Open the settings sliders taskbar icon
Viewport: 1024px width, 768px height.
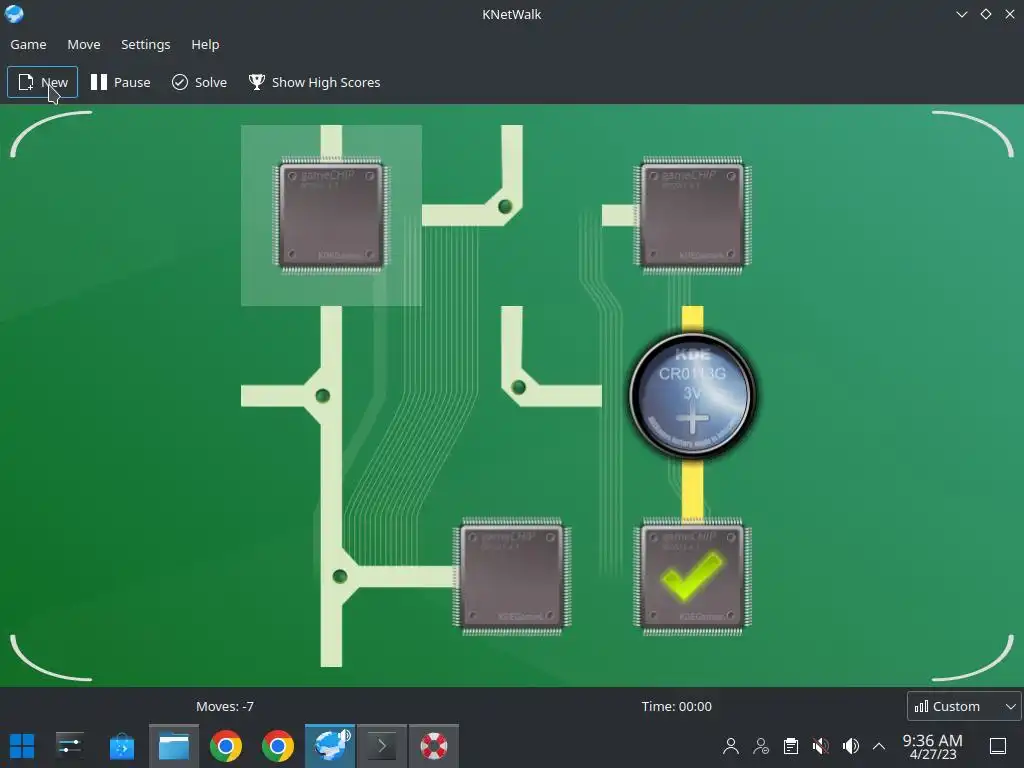click(x=69, y=746)
